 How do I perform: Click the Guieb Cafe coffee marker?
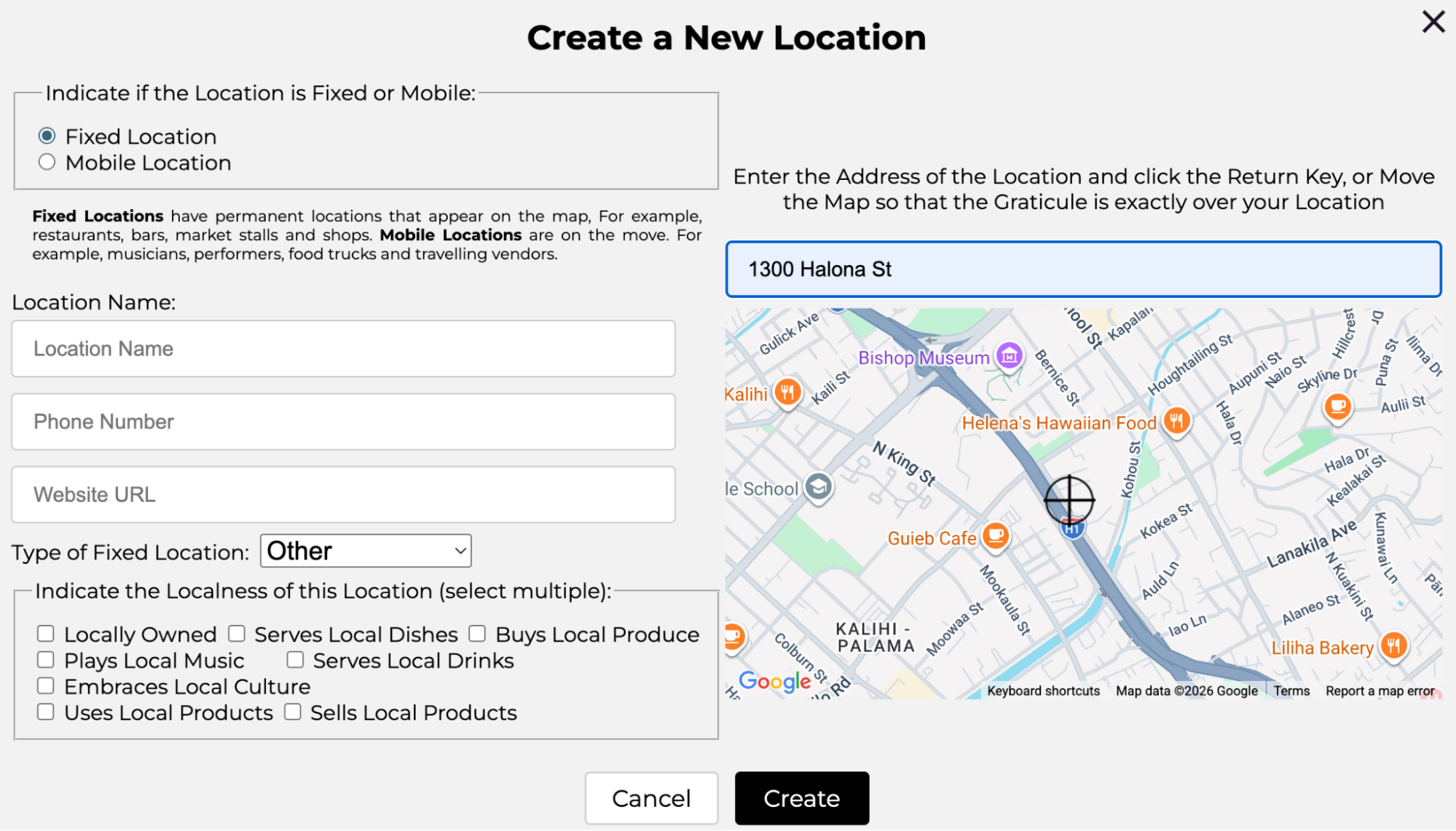pyautogui.click(x=996, y=536)
